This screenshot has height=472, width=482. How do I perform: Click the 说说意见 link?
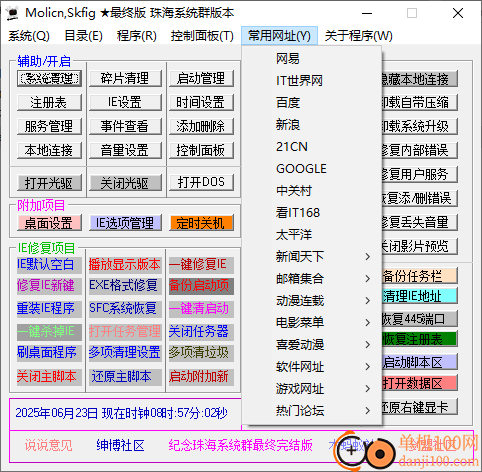pos(48,445)
